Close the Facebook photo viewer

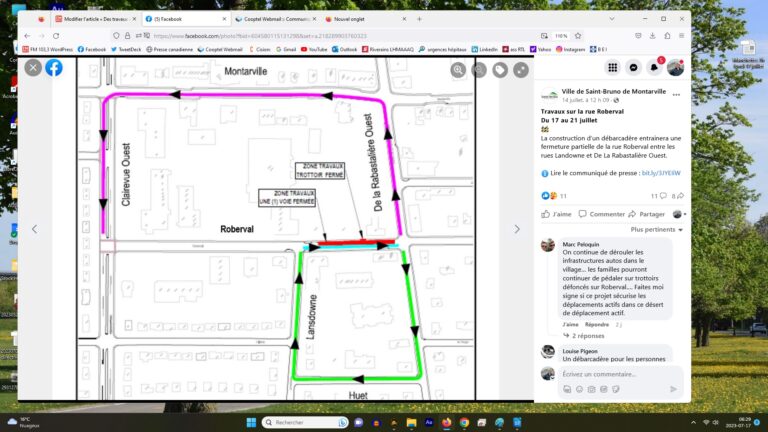tap(33, 67)
